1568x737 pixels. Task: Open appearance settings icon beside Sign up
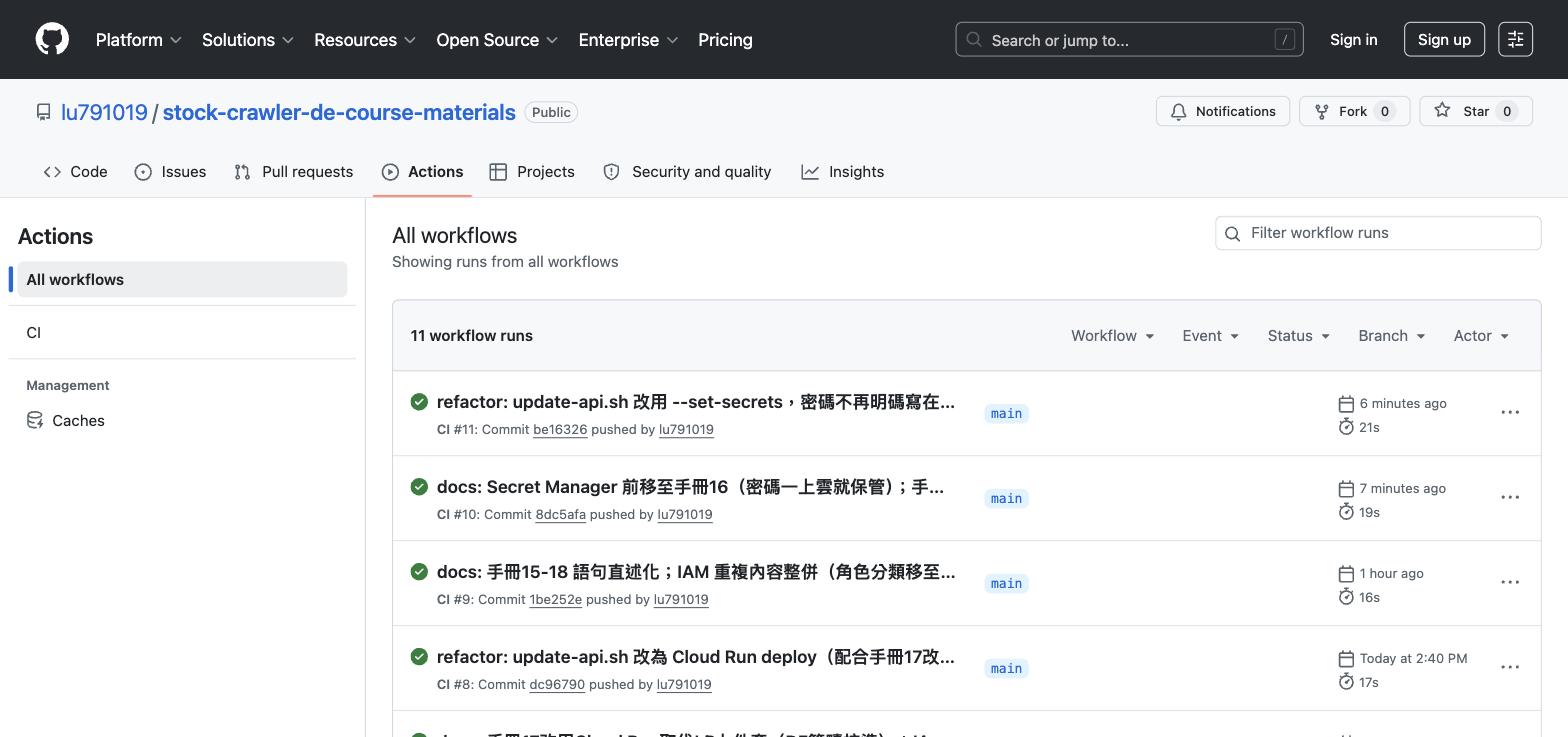coord(1515,39)
